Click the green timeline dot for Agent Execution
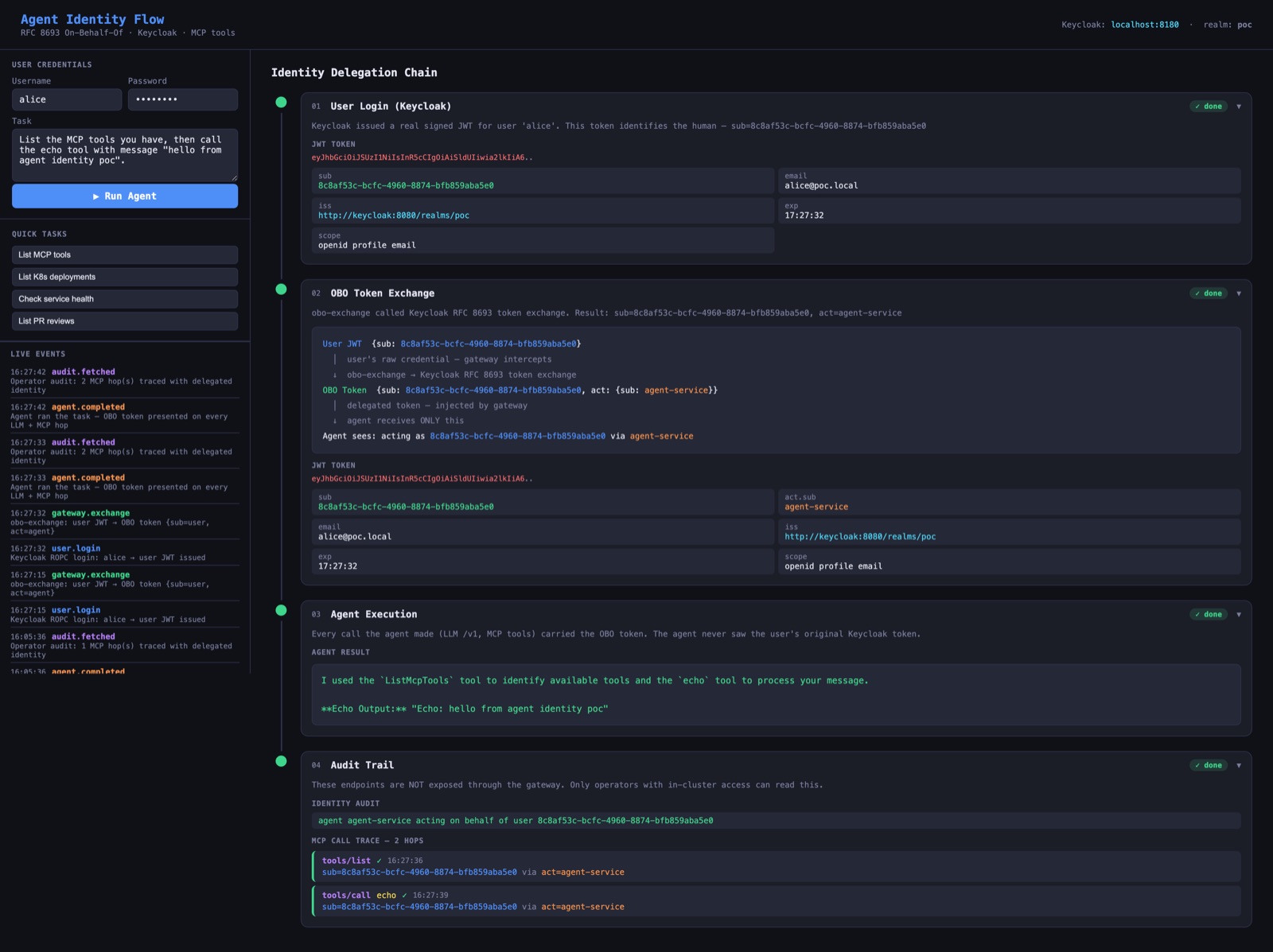Image resolution: width=1273 pixels, height=952 pixels. (281, 610)
